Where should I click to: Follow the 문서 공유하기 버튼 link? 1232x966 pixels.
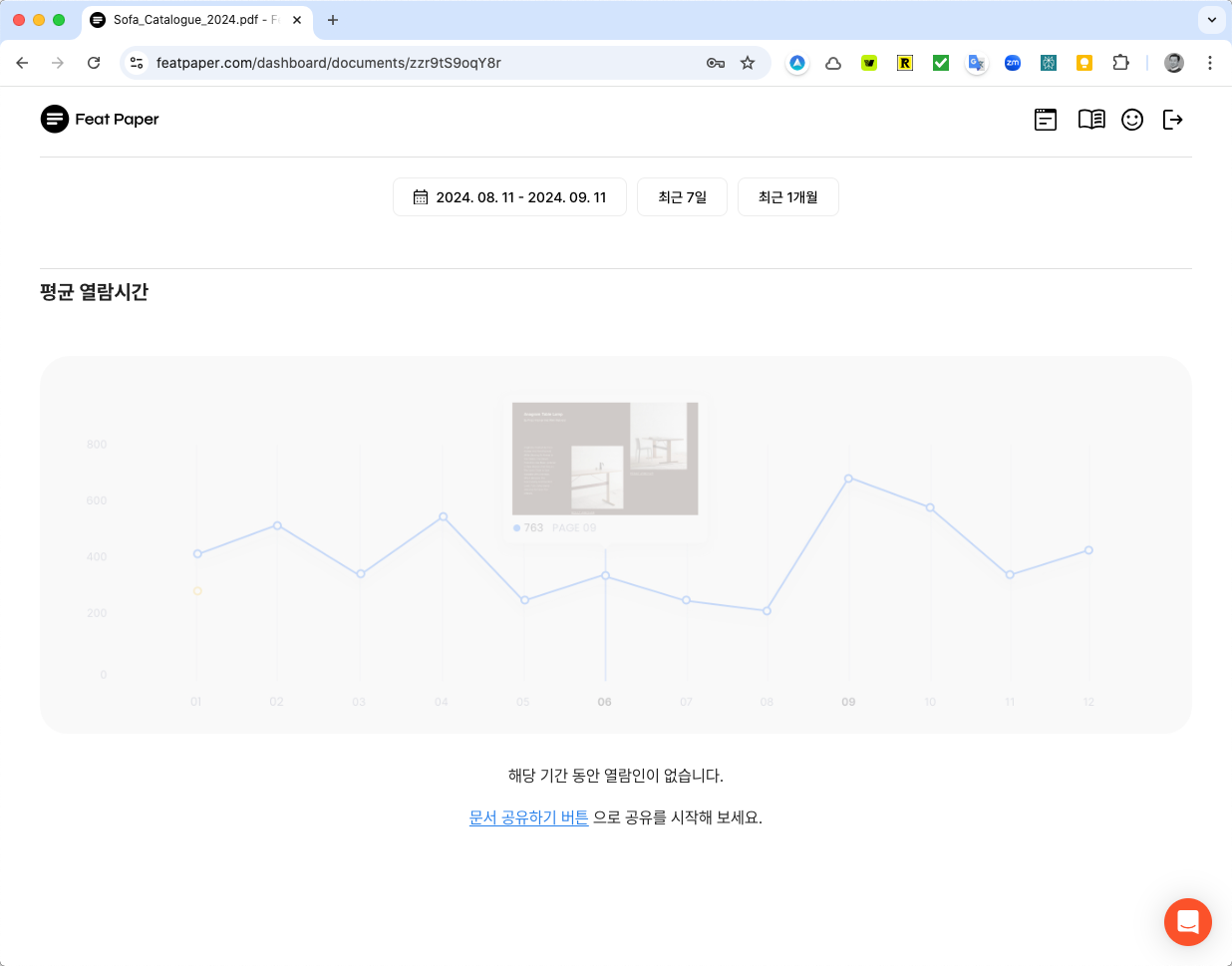tap(529, 817)
